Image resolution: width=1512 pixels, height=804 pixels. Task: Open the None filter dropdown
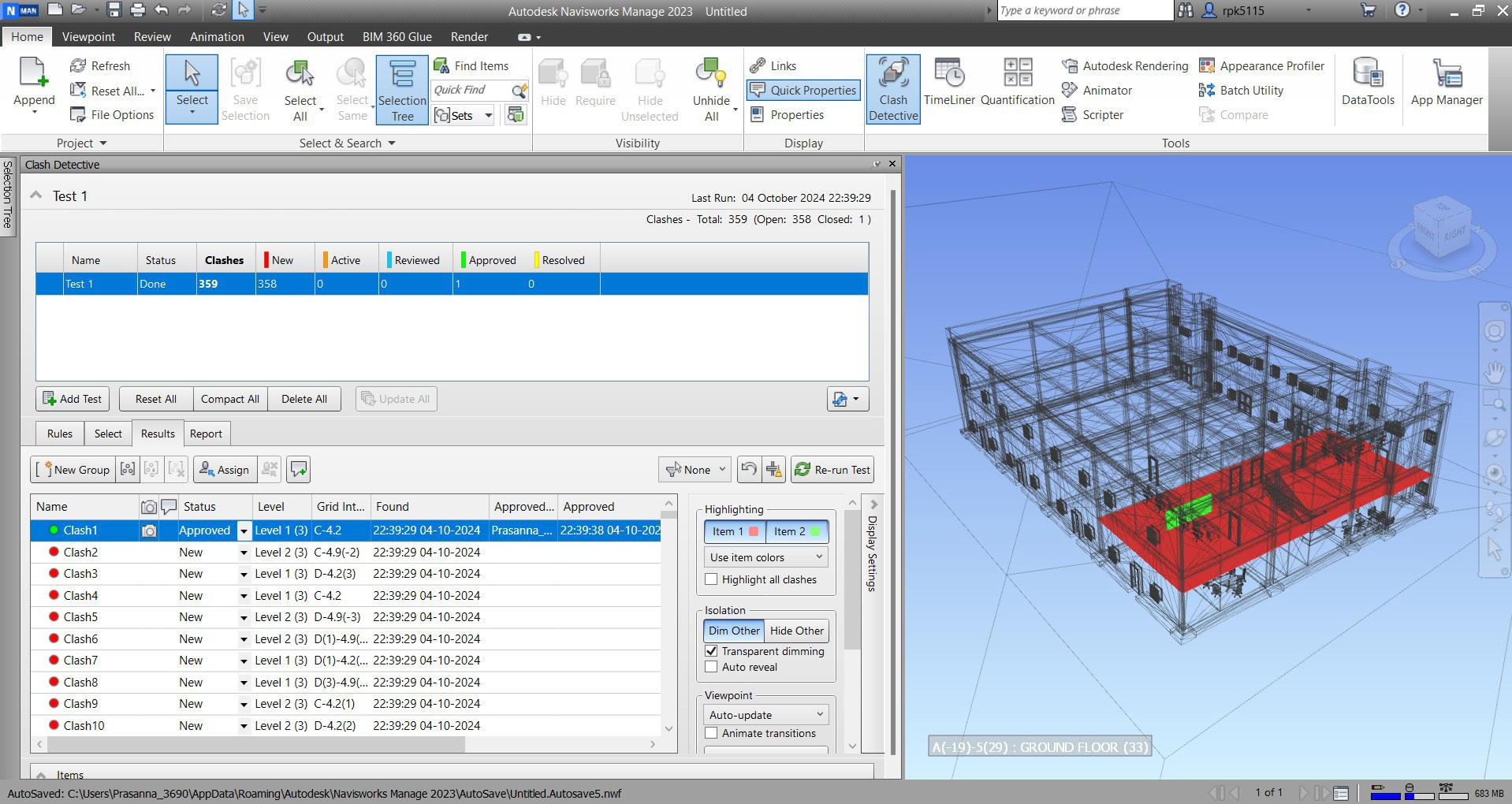(695, 470)
